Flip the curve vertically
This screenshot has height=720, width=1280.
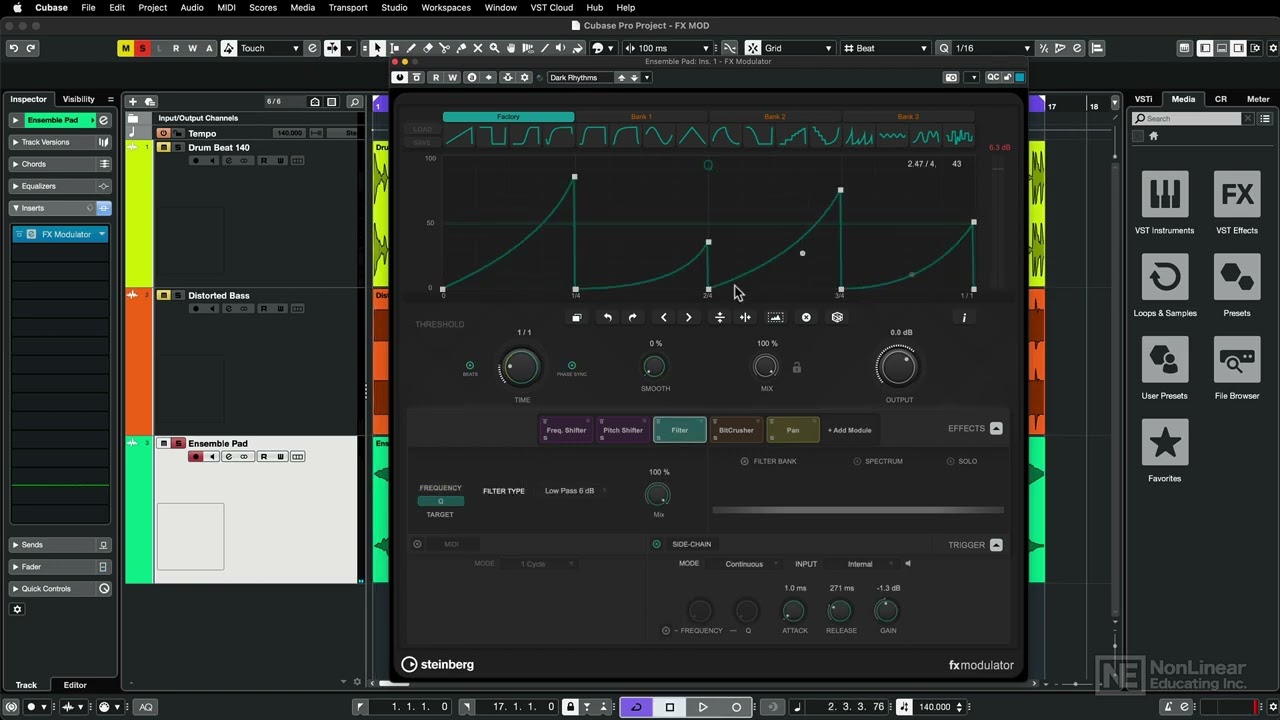click(x=719, y=317)
